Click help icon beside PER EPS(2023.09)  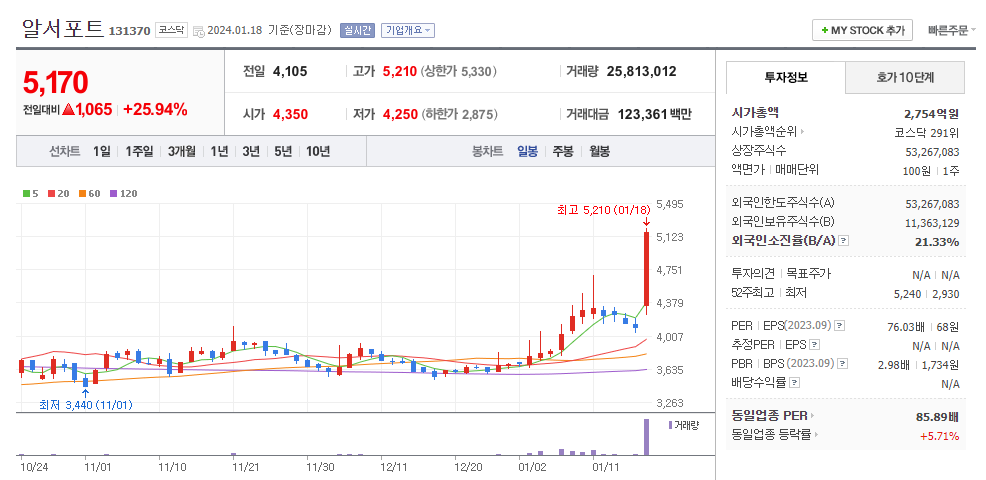[x=839, y=326]
